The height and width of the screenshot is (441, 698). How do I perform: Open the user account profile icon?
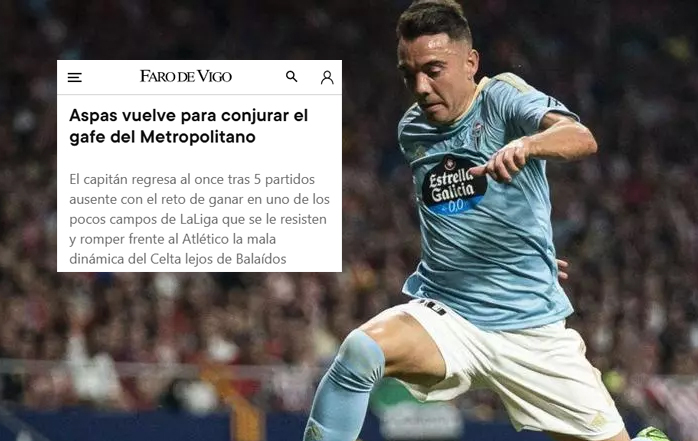click(327, 77)
